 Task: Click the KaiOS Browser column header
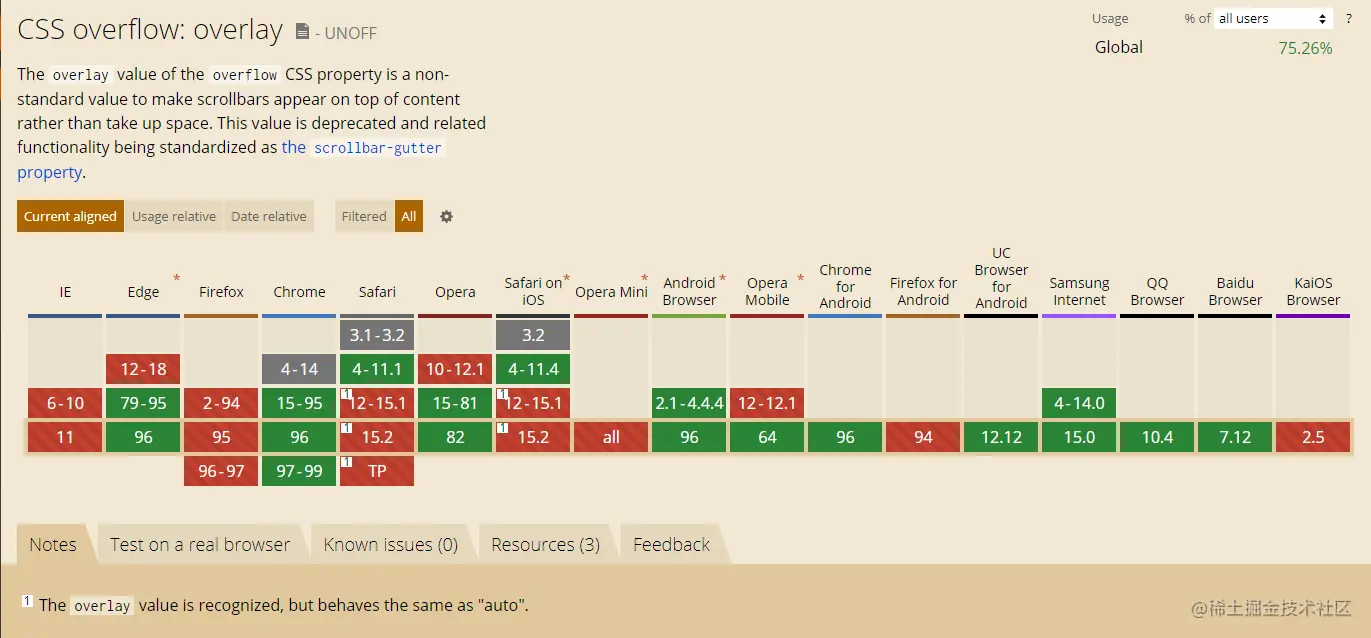click(1313, 291)
